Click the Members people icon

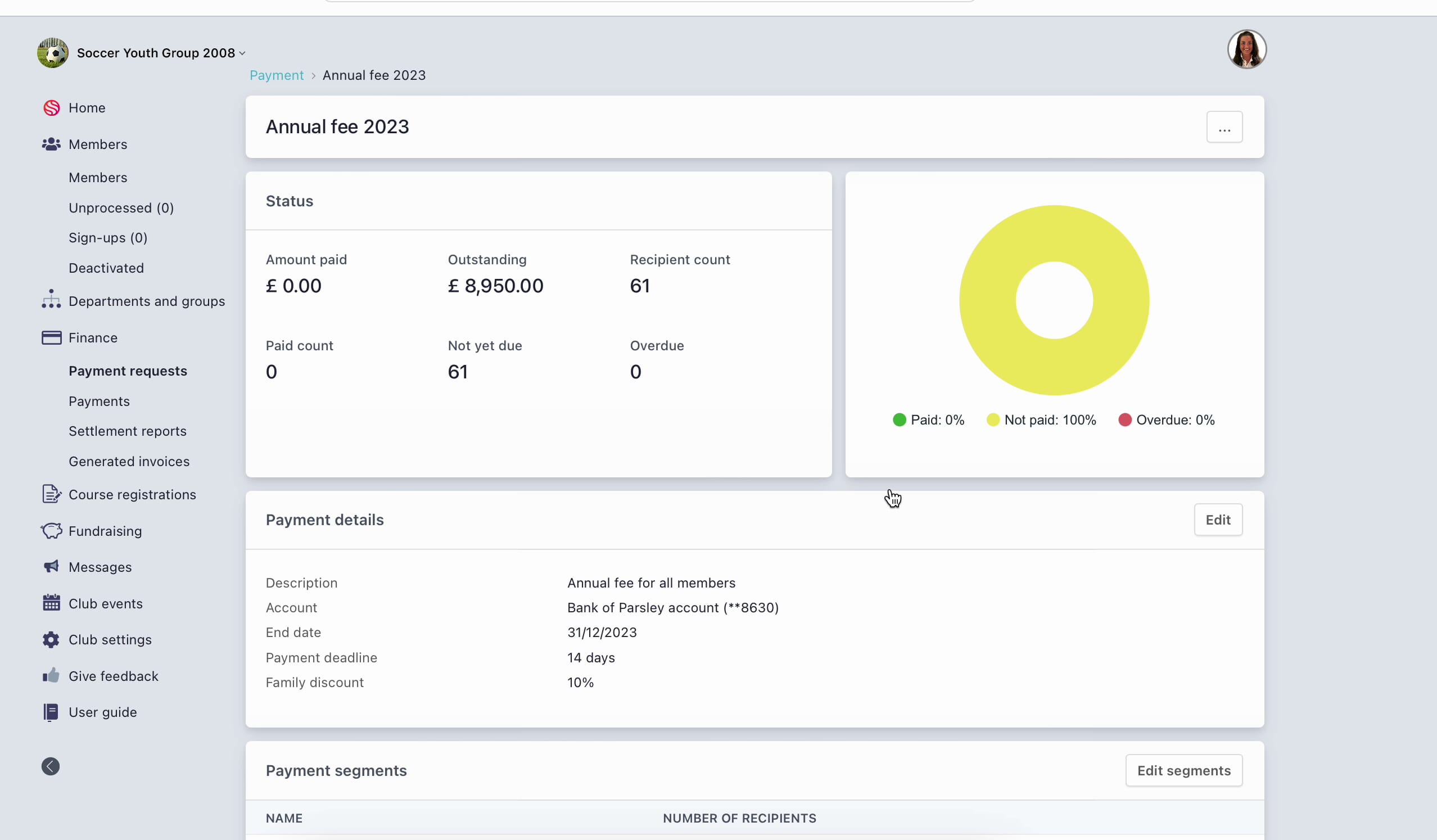point(51,144)
